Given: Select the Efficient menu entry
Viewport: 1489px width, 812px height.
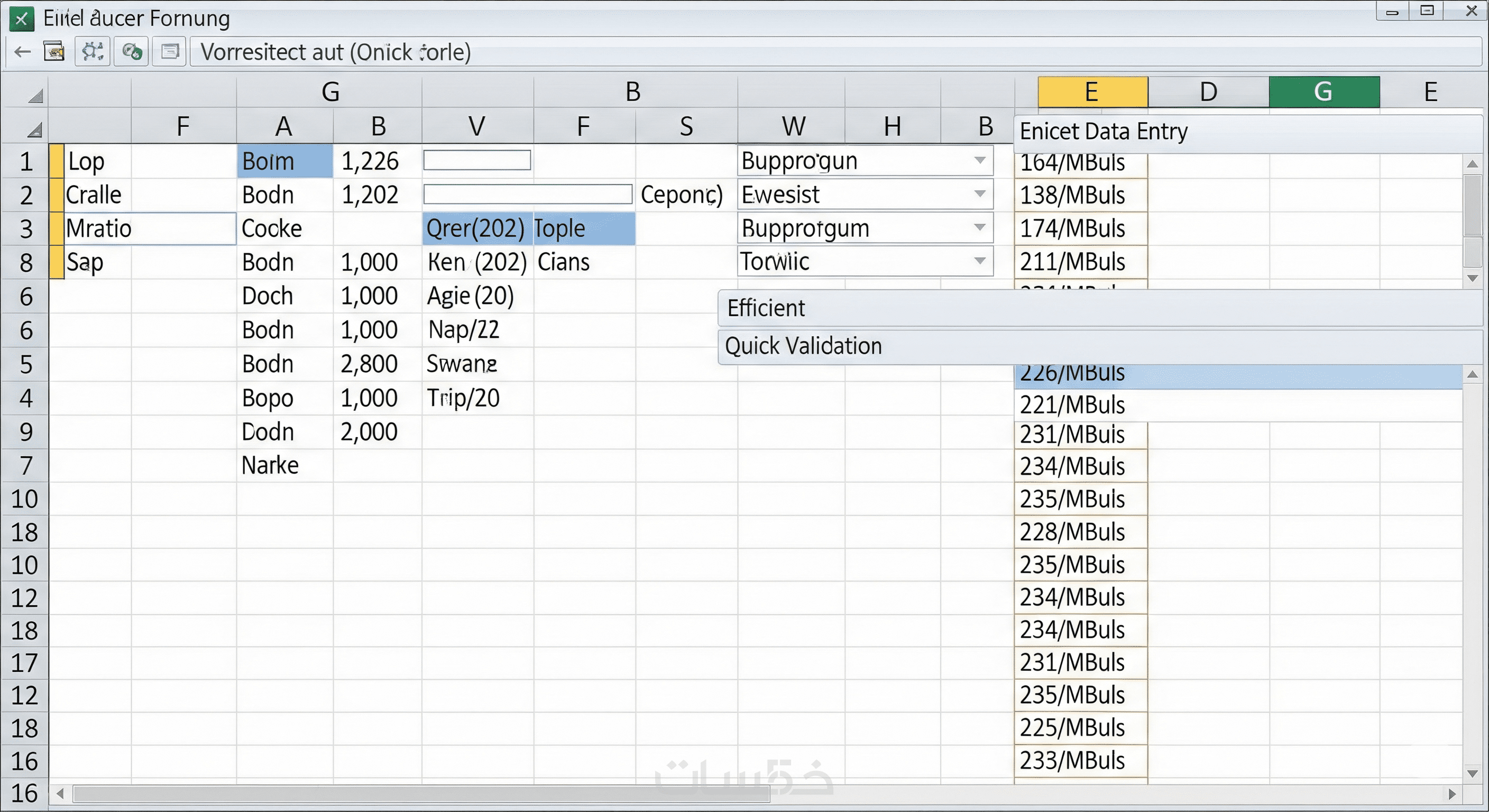Looking at the screenshot, I should coord(765,308).
